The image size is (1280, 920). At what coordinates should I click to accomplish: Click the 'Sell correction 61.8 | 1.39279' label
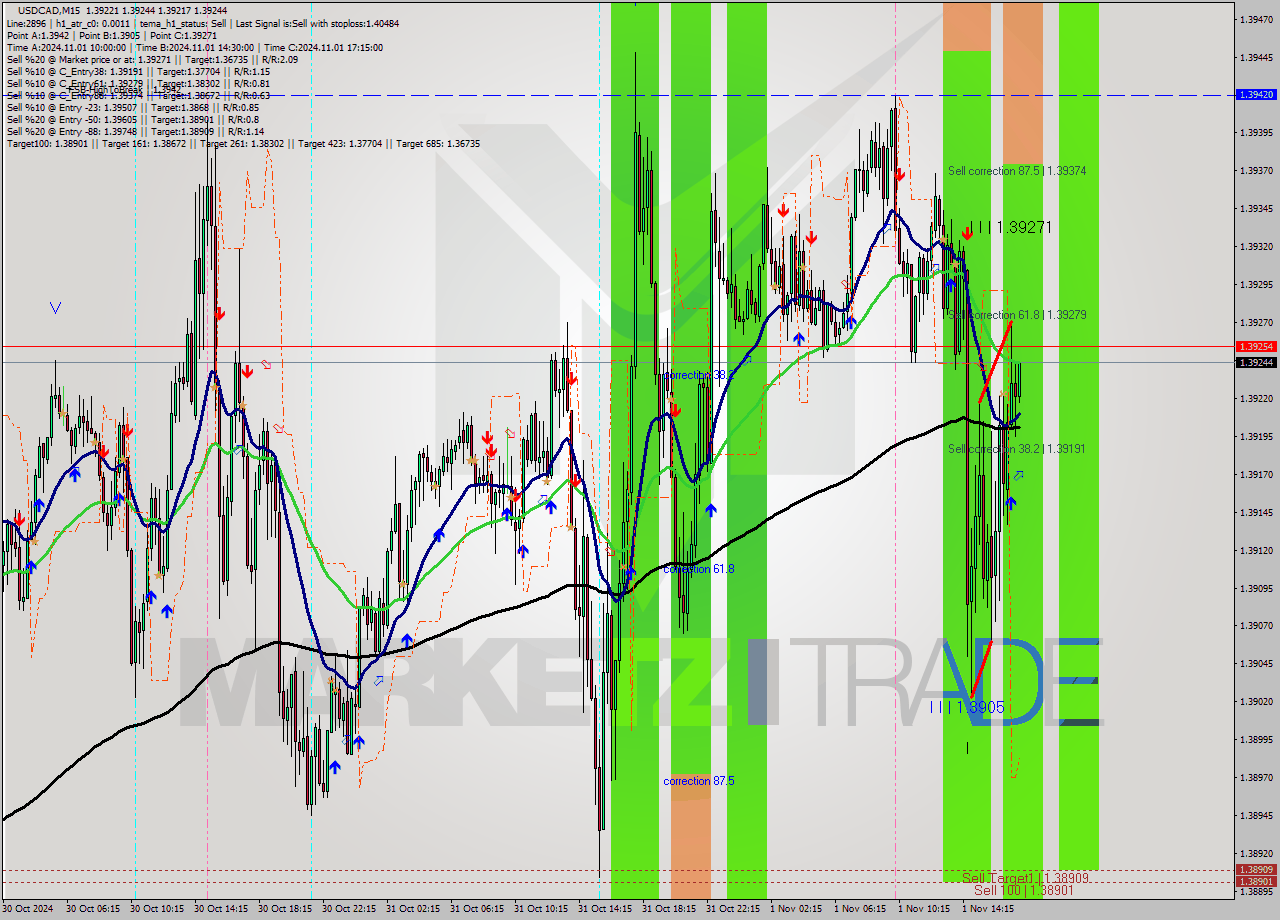(1017, 315)
